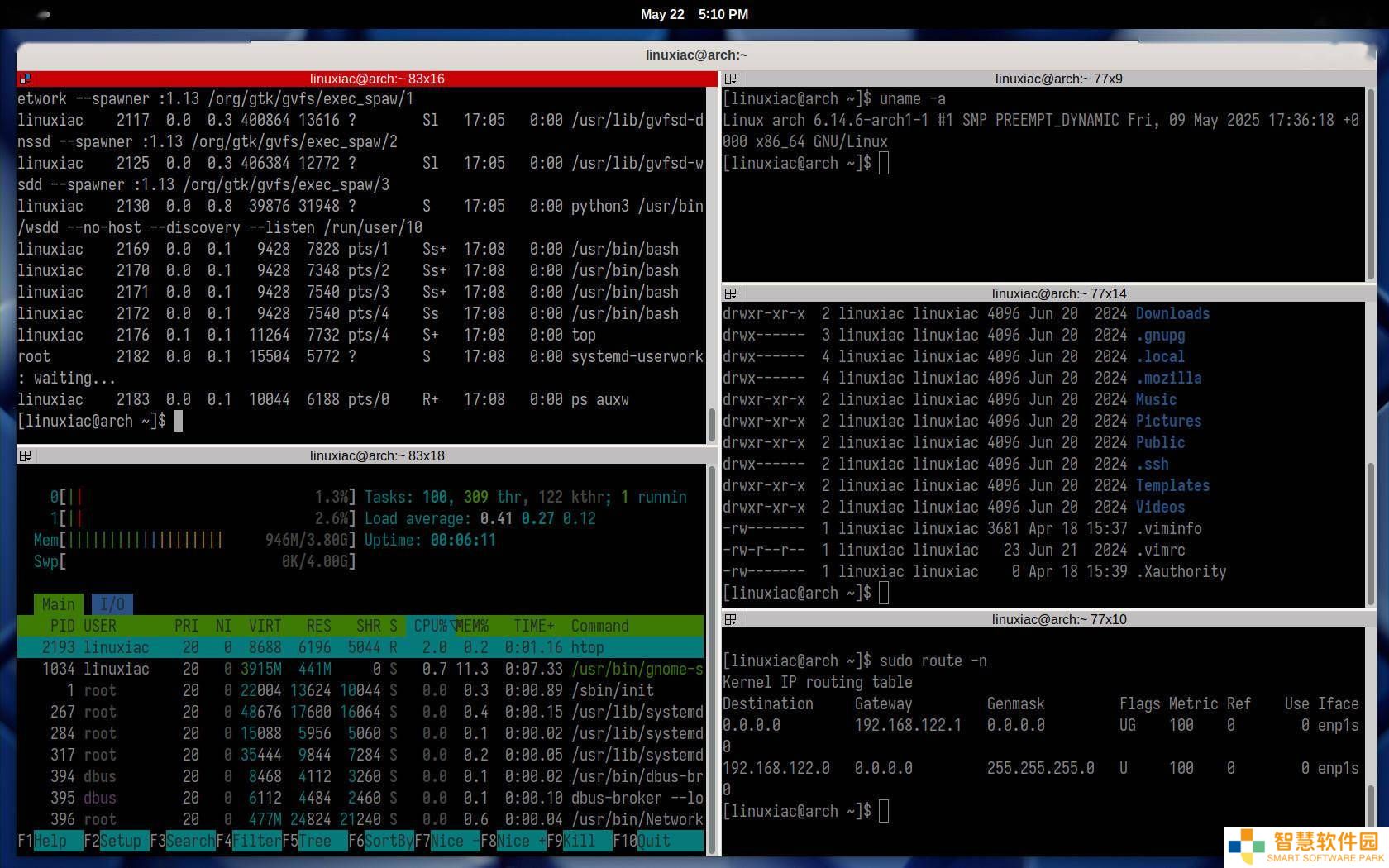
Task: Click F5 Tree in htop footer
Action: point(315,841)
